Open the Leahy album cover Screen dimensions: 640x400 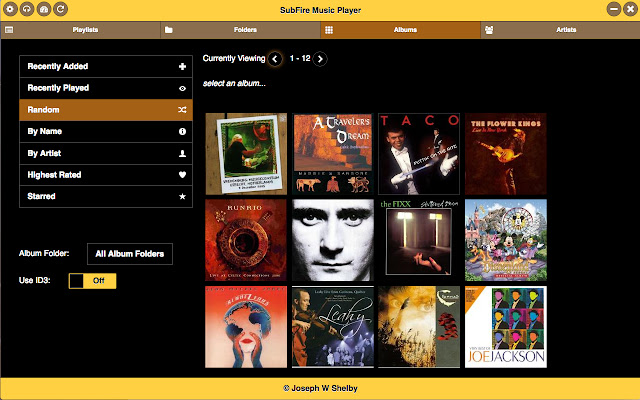[333, 327]
